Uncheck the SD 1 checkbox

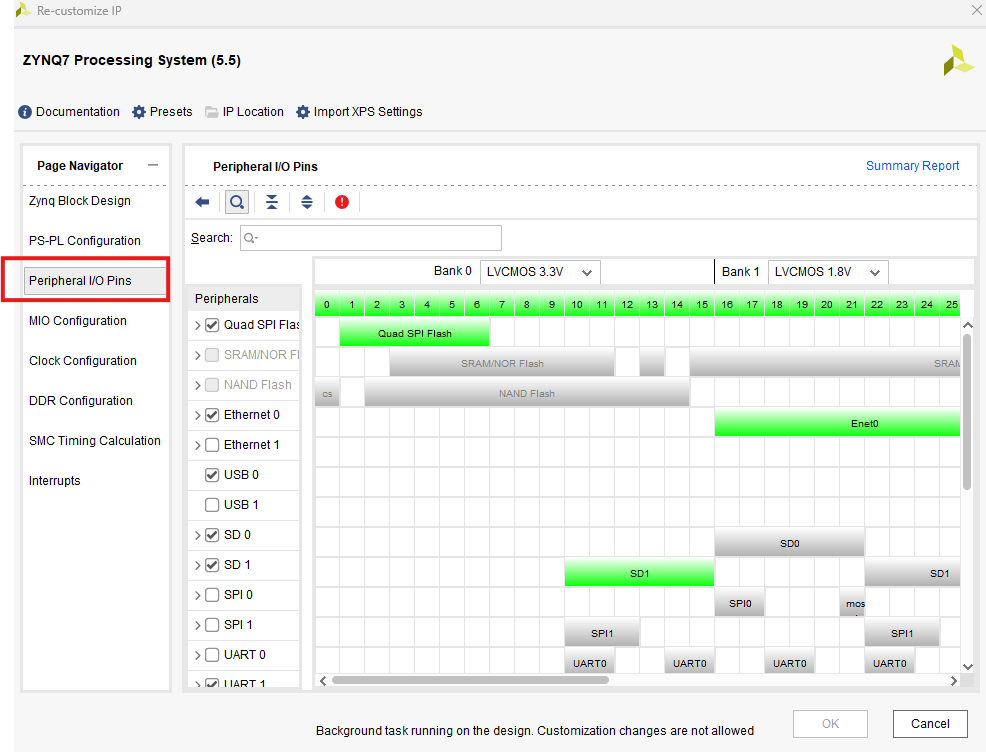pyautogui.click(x=213, y=565)
